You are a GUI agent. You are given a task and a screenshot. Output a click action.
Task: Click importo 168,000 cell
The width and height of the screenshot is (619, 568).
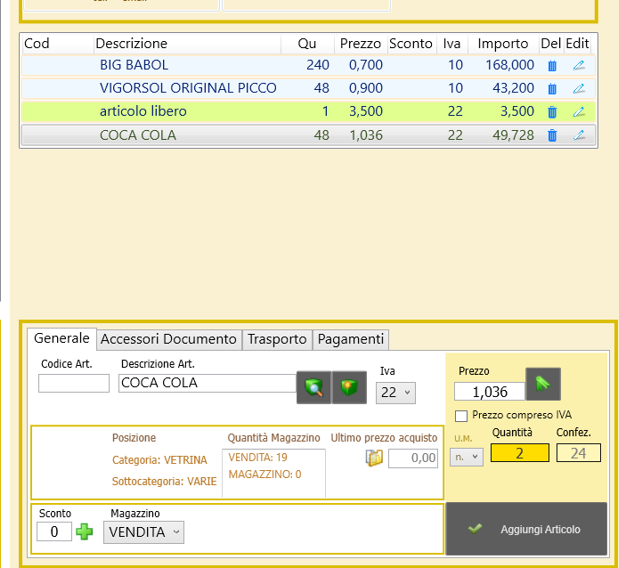(510, 65)
